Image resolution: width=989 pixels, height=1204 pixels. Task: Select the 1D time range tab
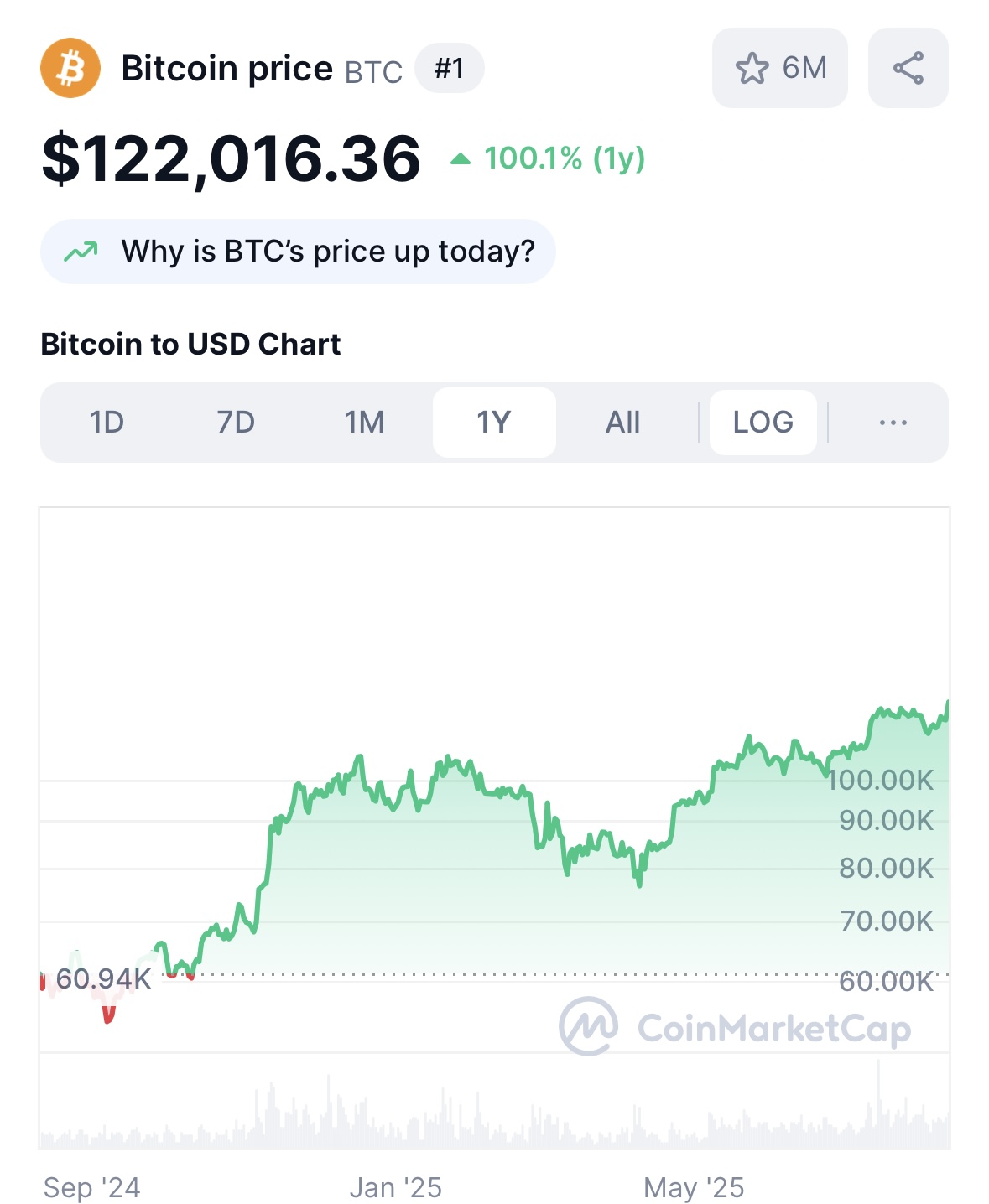pos(107,423)
